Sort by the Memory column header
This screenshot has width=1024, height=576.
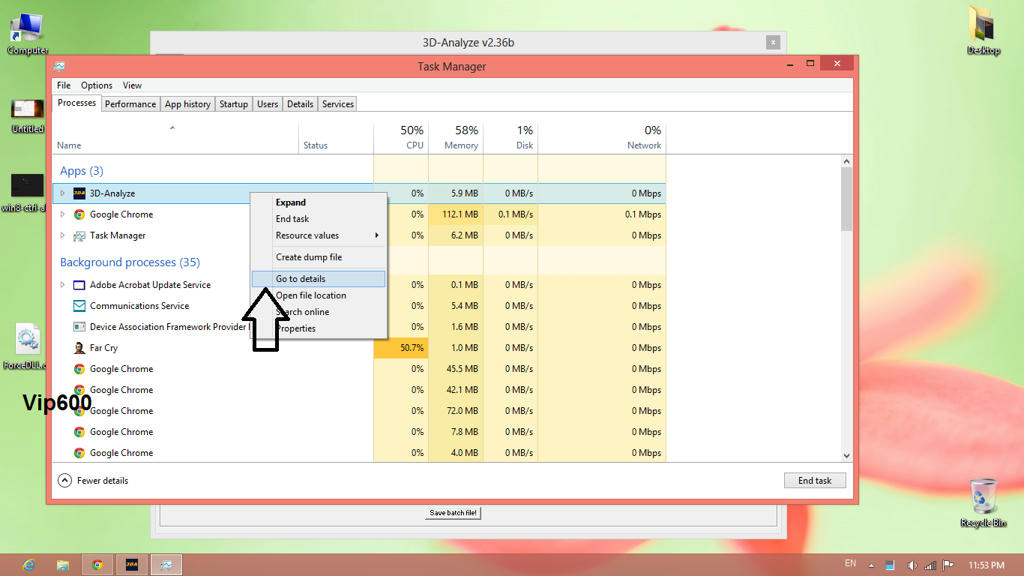pos(456,138)
